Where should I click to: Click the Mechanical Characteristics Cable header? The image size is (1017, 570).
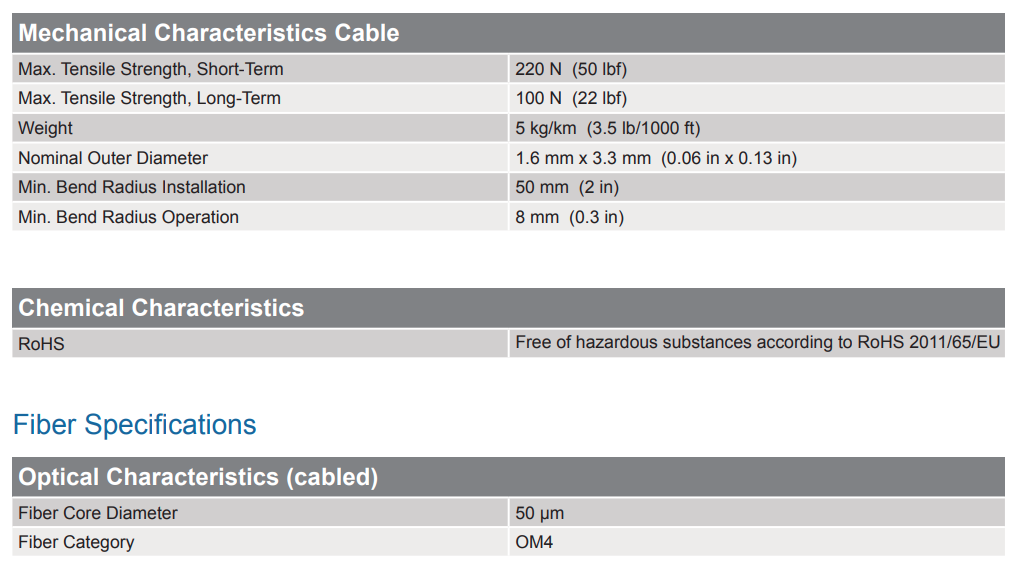click(208, 33)
